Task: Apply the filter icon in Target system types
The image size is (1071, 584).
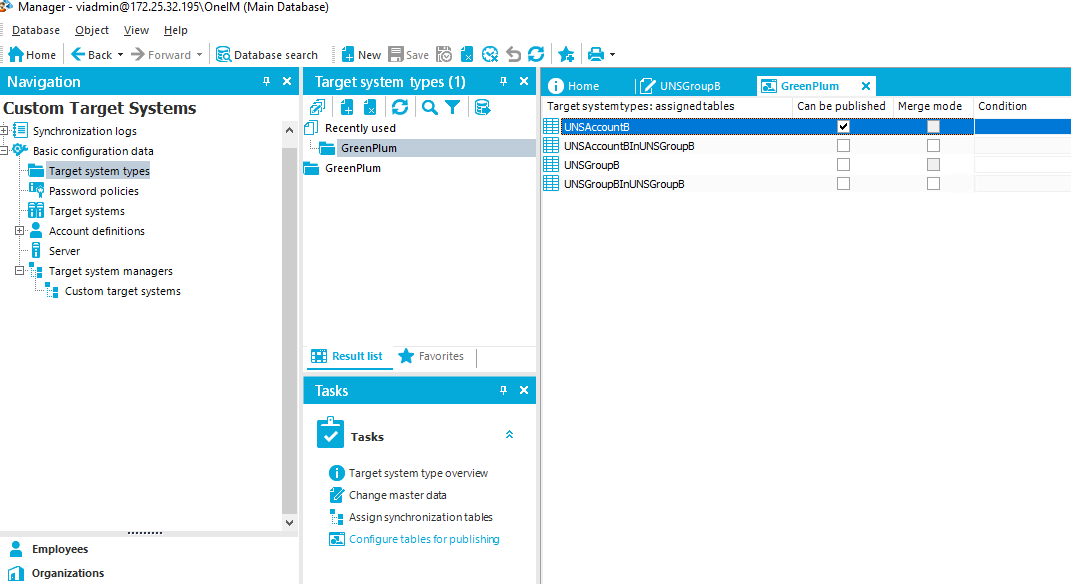Action: coord(451,106)
